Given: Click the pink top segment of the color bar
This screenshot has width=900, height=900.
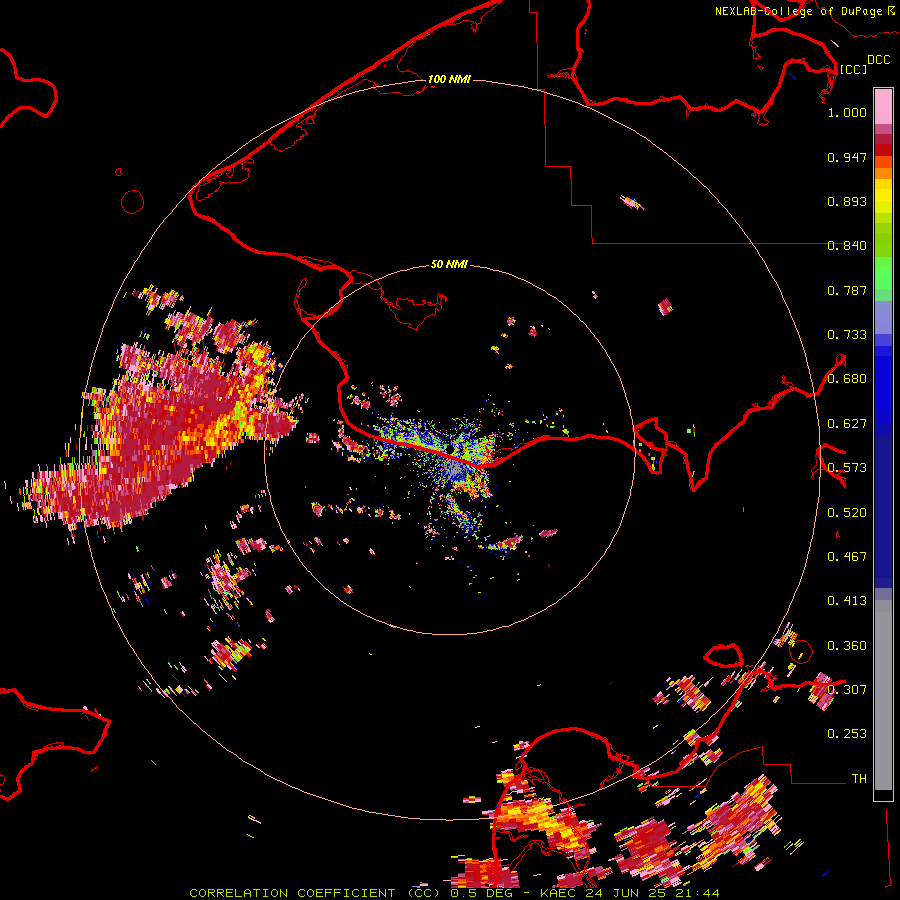Looking at the screenshot, I should (x=883, y=106).
